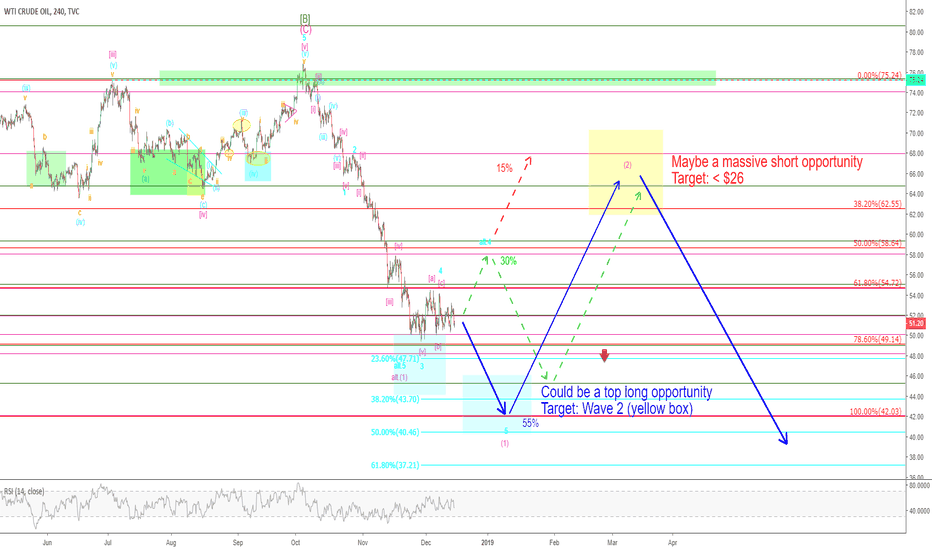Click the 44.00 value on price axis
932x550 pixels.
click(916, 396)
